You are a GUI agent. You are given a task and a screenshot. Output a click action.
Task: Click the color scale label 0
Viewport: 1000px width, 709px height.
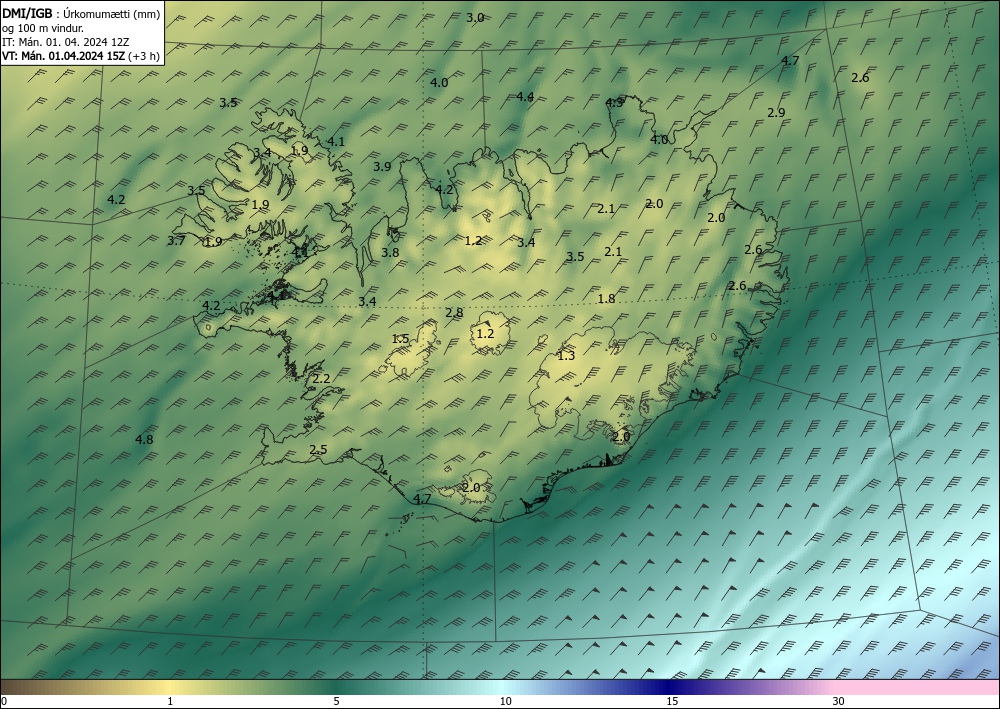click(x=4, y=702)
